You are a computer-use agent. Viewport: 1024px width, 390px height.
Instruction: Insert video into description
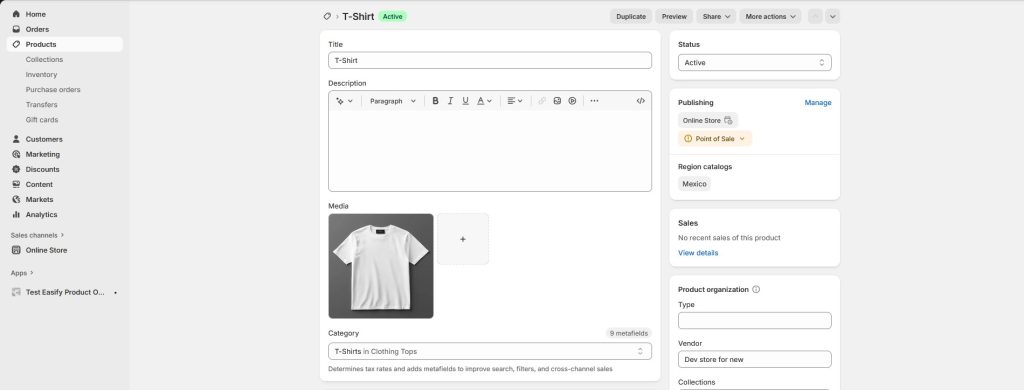pos(572,101)
